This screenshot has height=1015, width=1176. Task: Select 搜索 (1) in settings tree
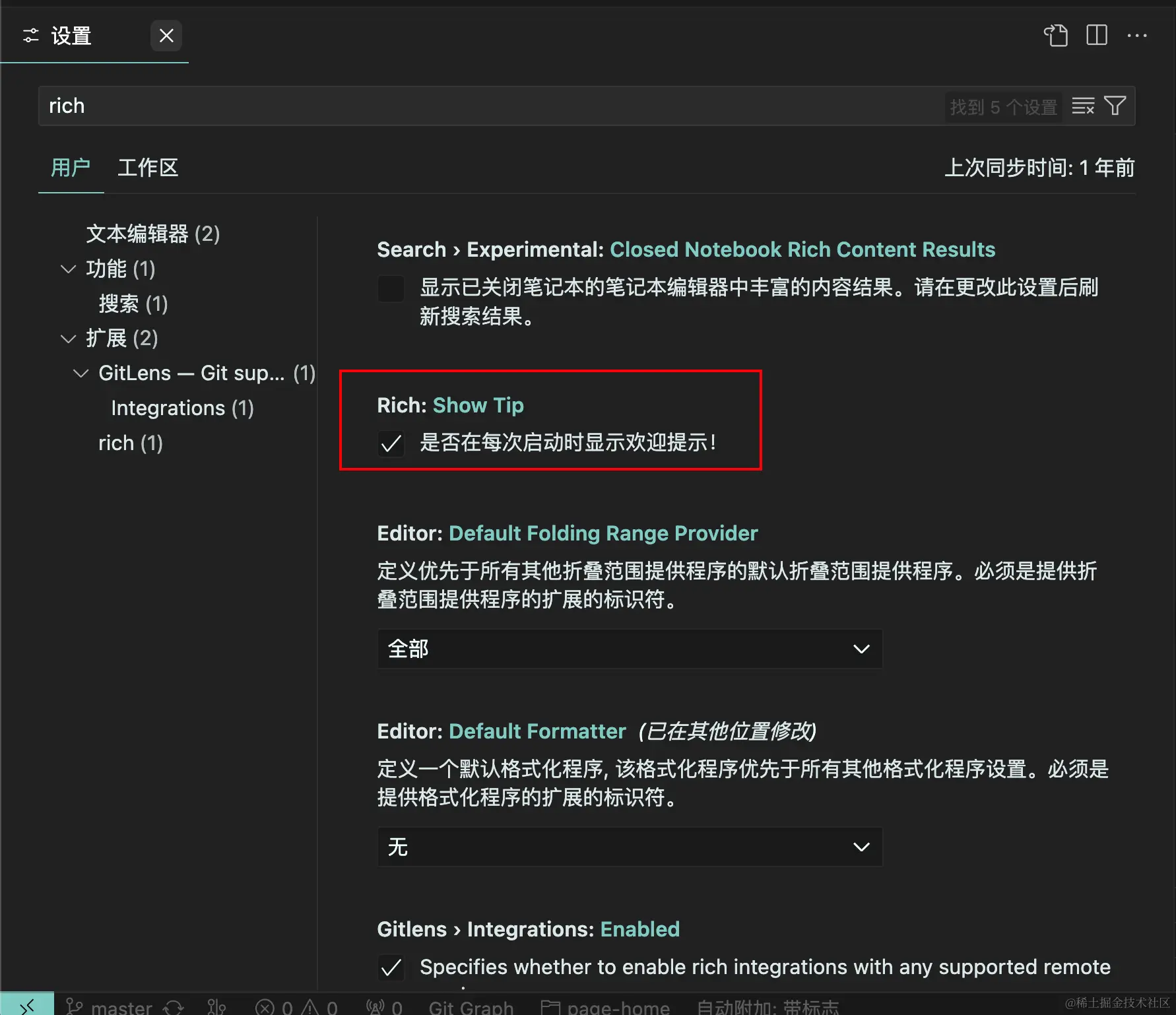[133, 304]
